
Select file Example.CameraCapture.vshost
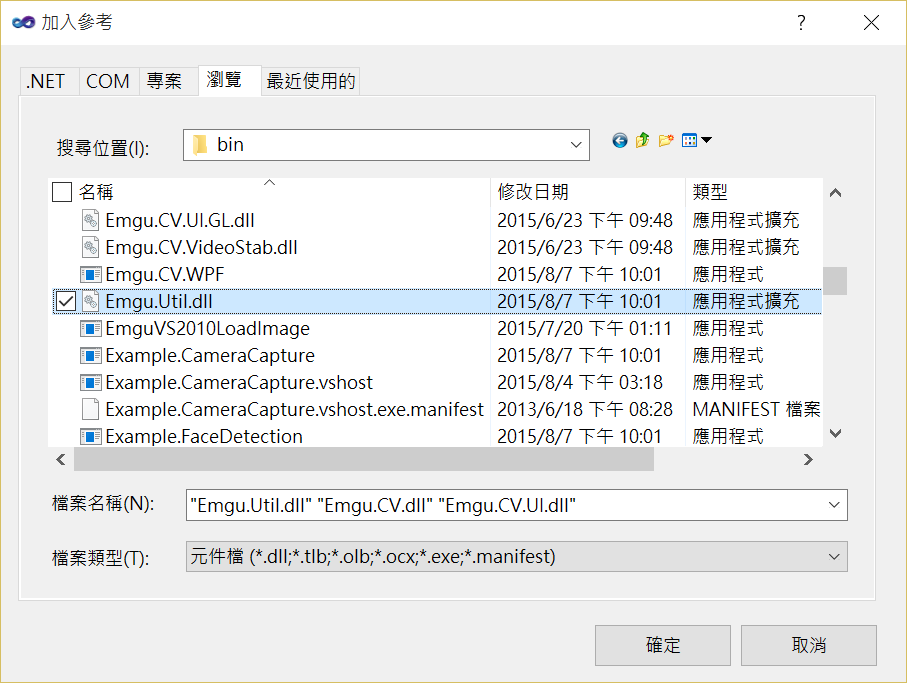(239, 382)
